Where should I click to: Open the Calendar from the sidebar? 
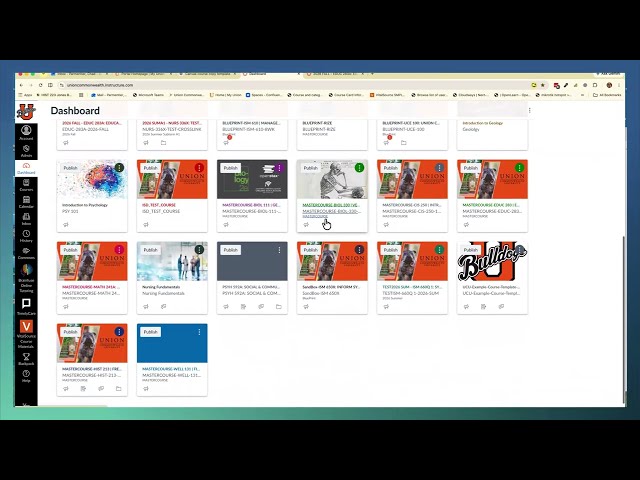[26, 202]
